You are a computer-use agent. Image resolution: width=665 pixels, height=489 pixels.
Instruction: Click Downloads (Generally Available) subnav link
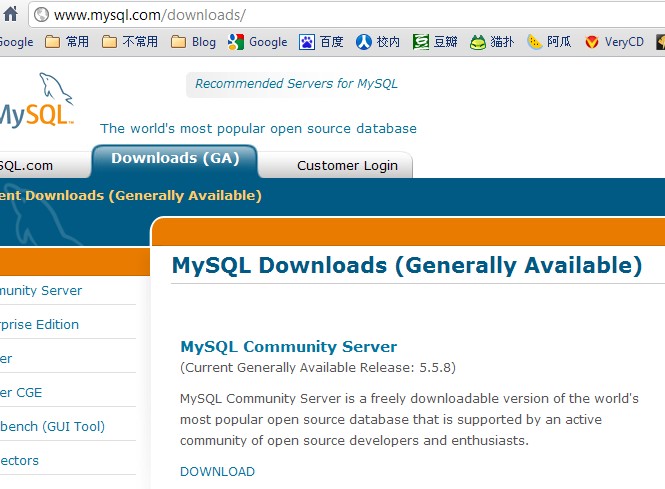(x=131, y=196)
